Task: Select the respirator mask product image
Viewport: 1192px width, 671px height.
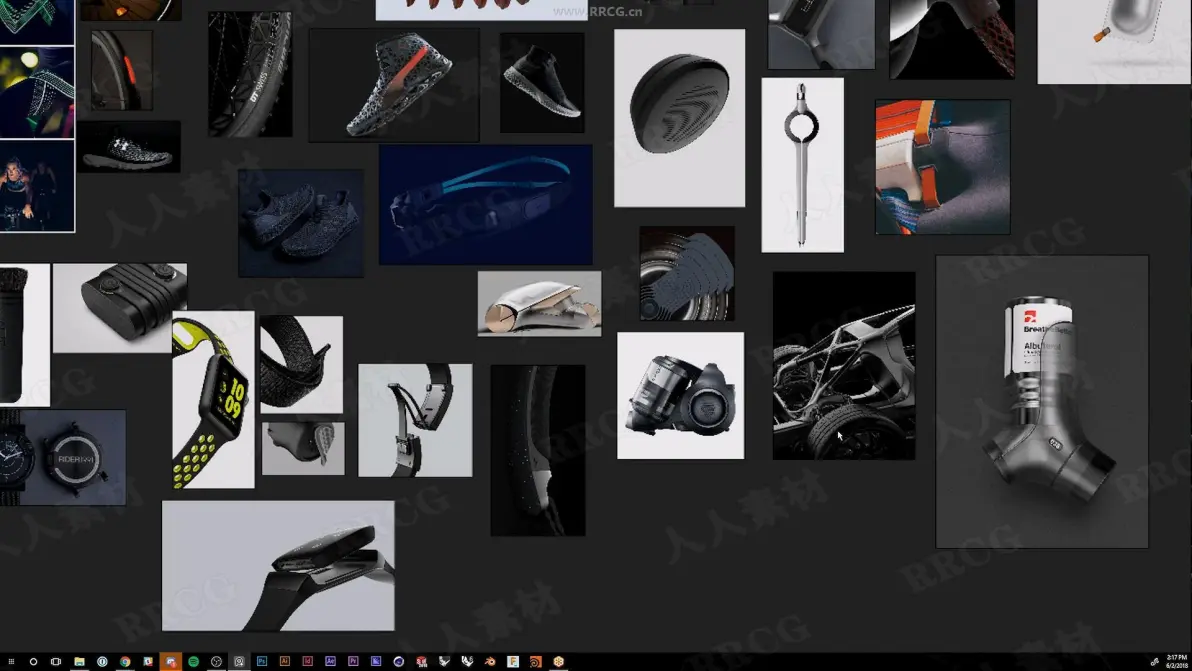Action: tap(680, 395)
